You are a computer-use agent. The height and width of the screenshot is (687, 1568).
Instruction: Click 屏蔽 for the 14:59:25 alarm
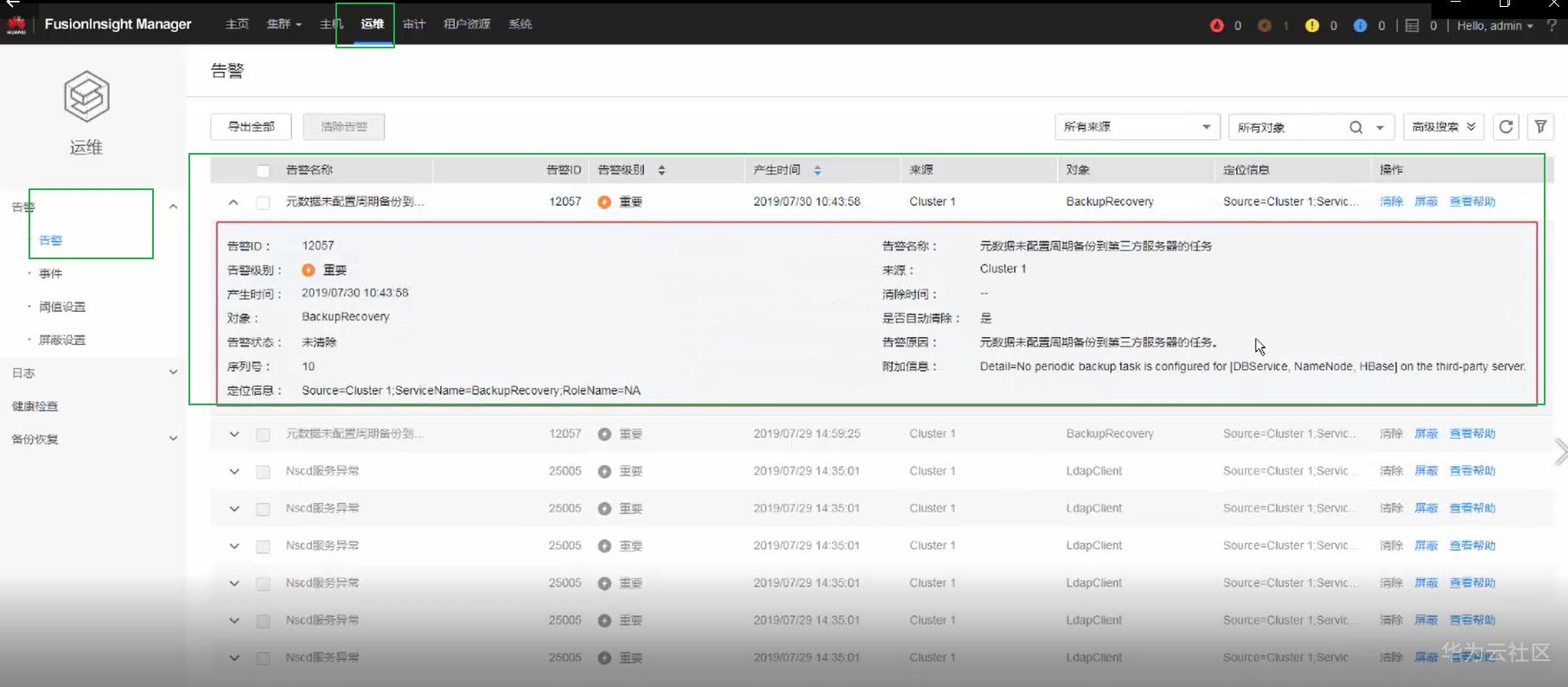tap(1426, 434)
